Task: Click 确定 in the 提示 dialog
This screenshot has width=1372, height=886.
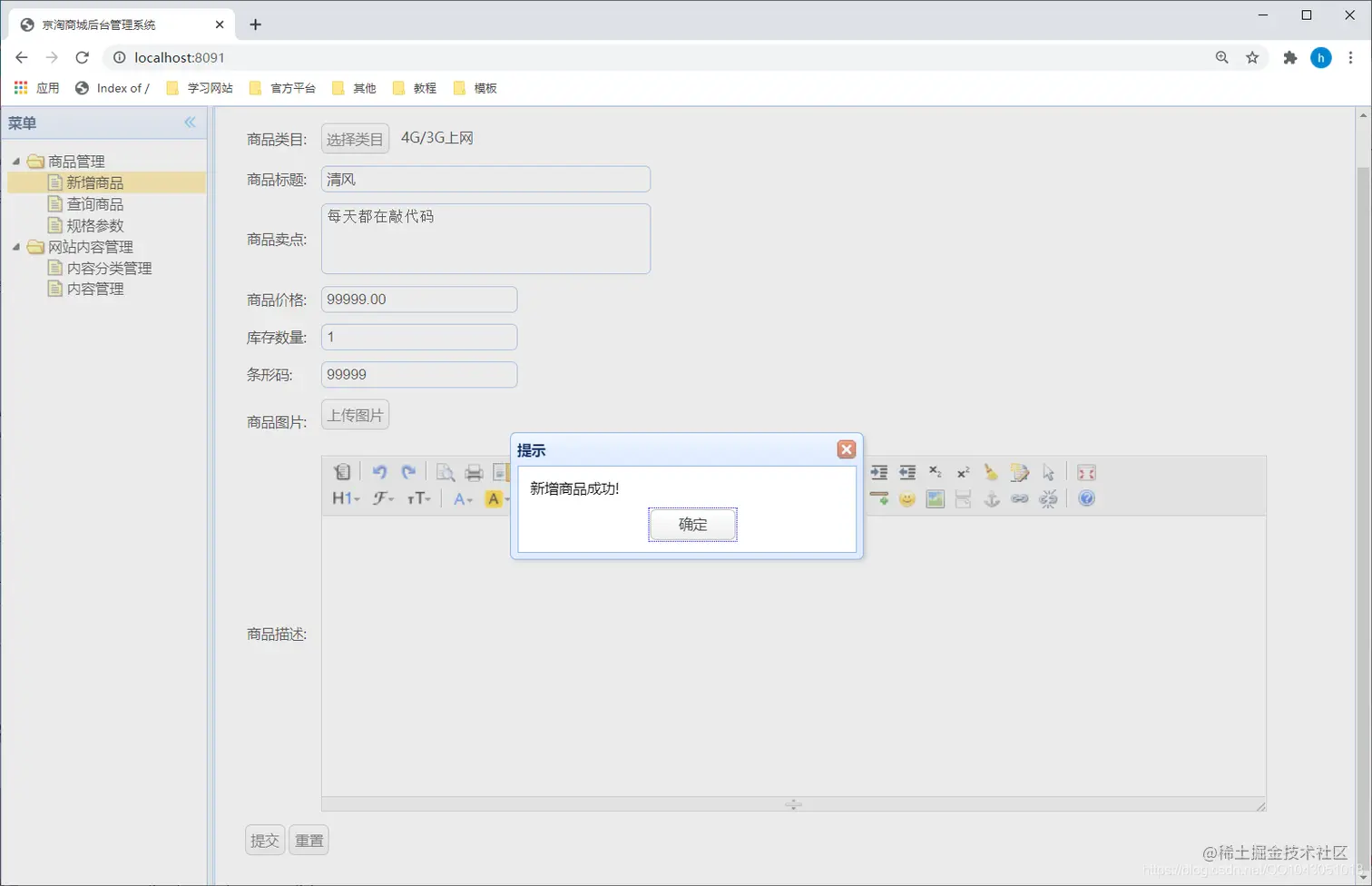Action: (692, 525)
